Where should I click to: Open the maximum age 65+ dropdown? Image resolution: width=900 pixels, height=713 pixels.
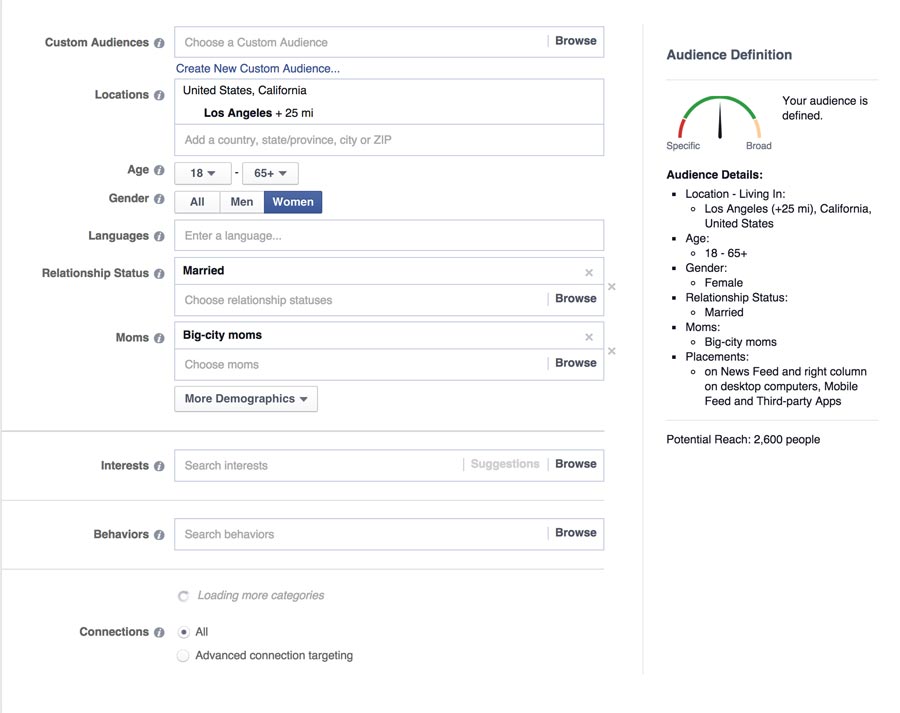point(270,173)
